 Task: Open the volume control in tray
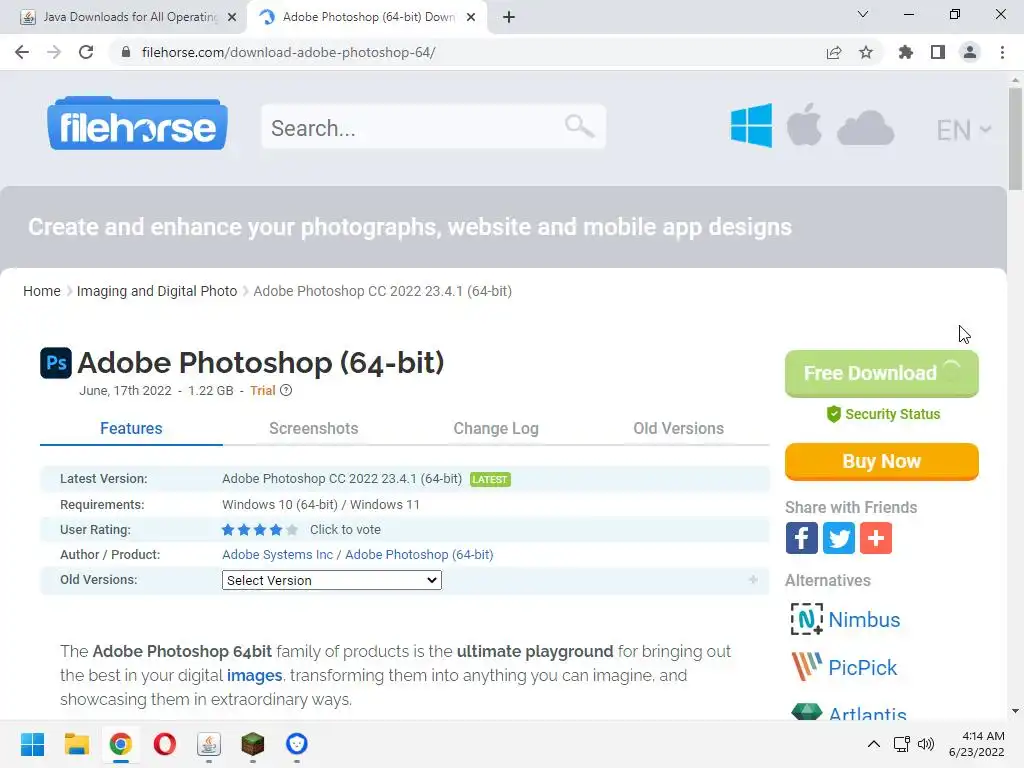(x=926, y=744)
